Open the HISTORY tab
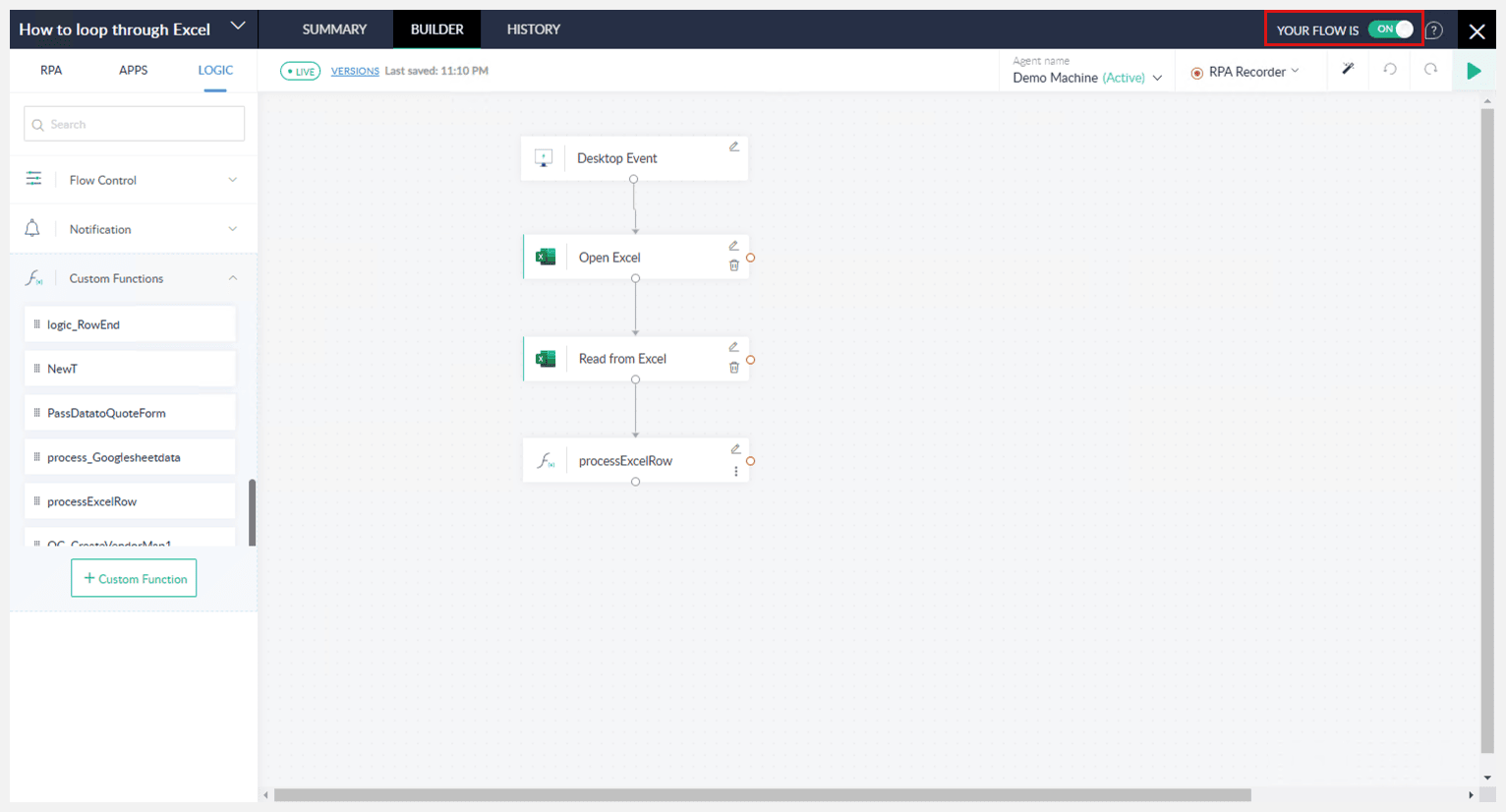The image size is (1506, 812). pos(534,29)
